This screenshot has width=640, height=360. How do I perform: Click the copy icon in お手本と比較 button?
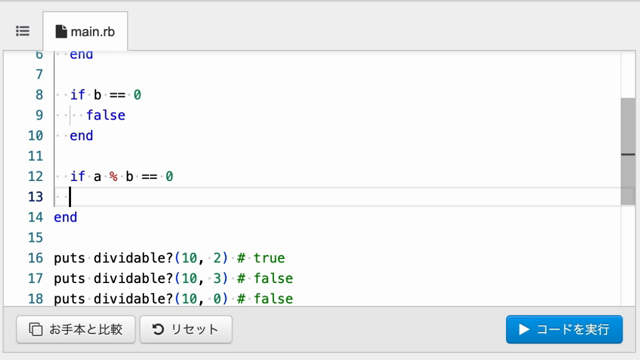(x=36, y=329)
